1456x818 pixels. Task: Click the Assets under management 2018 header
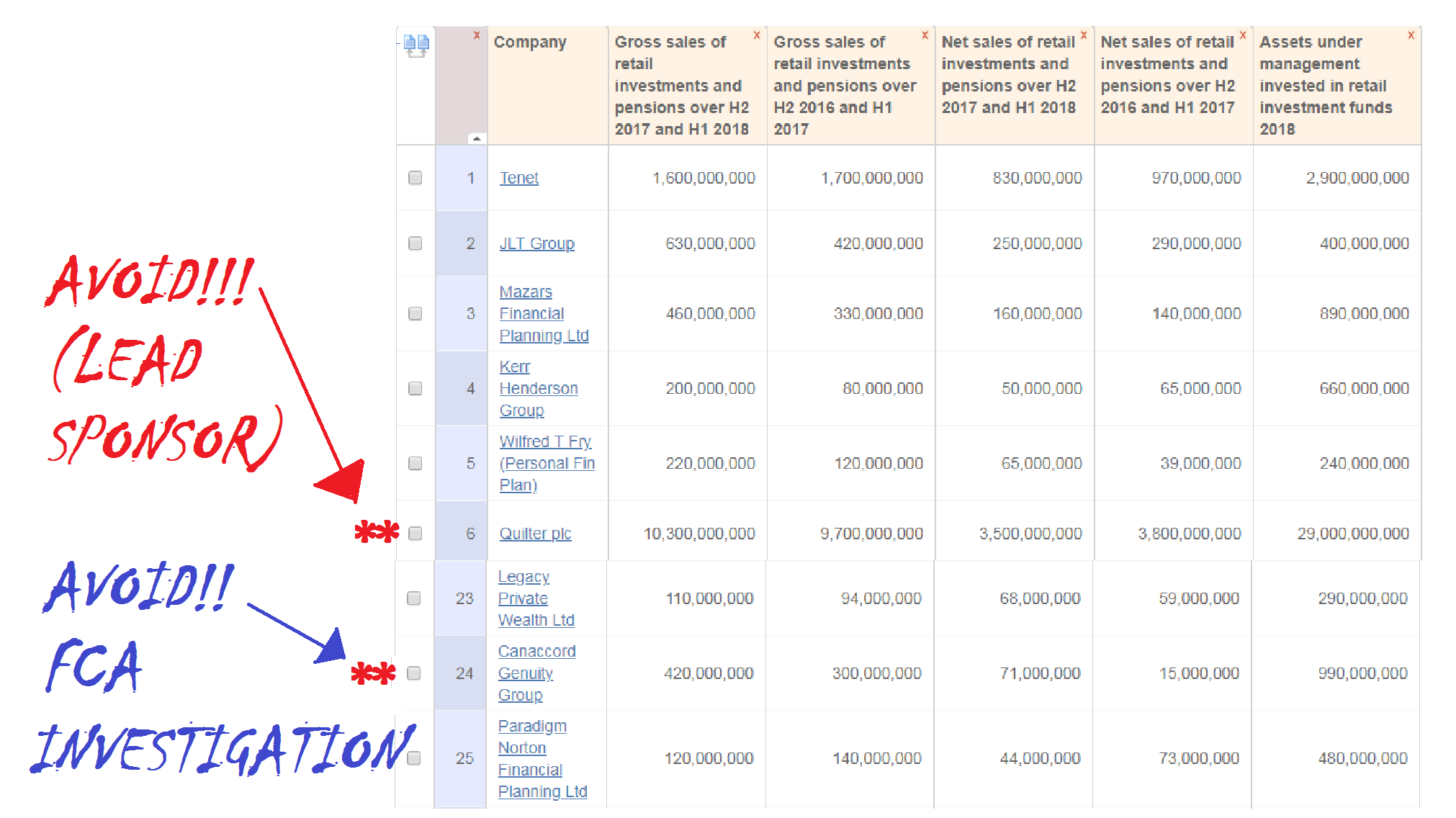(x=1336, y=86)
